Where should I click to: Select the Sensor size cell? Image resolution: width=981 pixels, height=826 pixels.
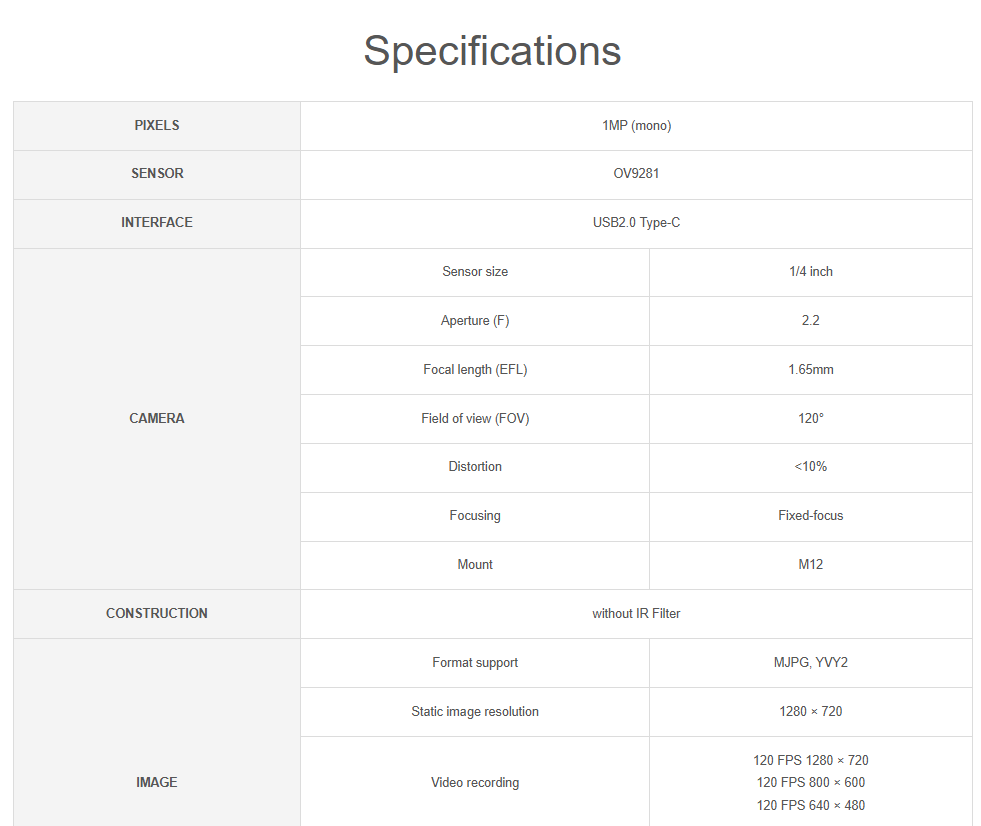point(475,272)
